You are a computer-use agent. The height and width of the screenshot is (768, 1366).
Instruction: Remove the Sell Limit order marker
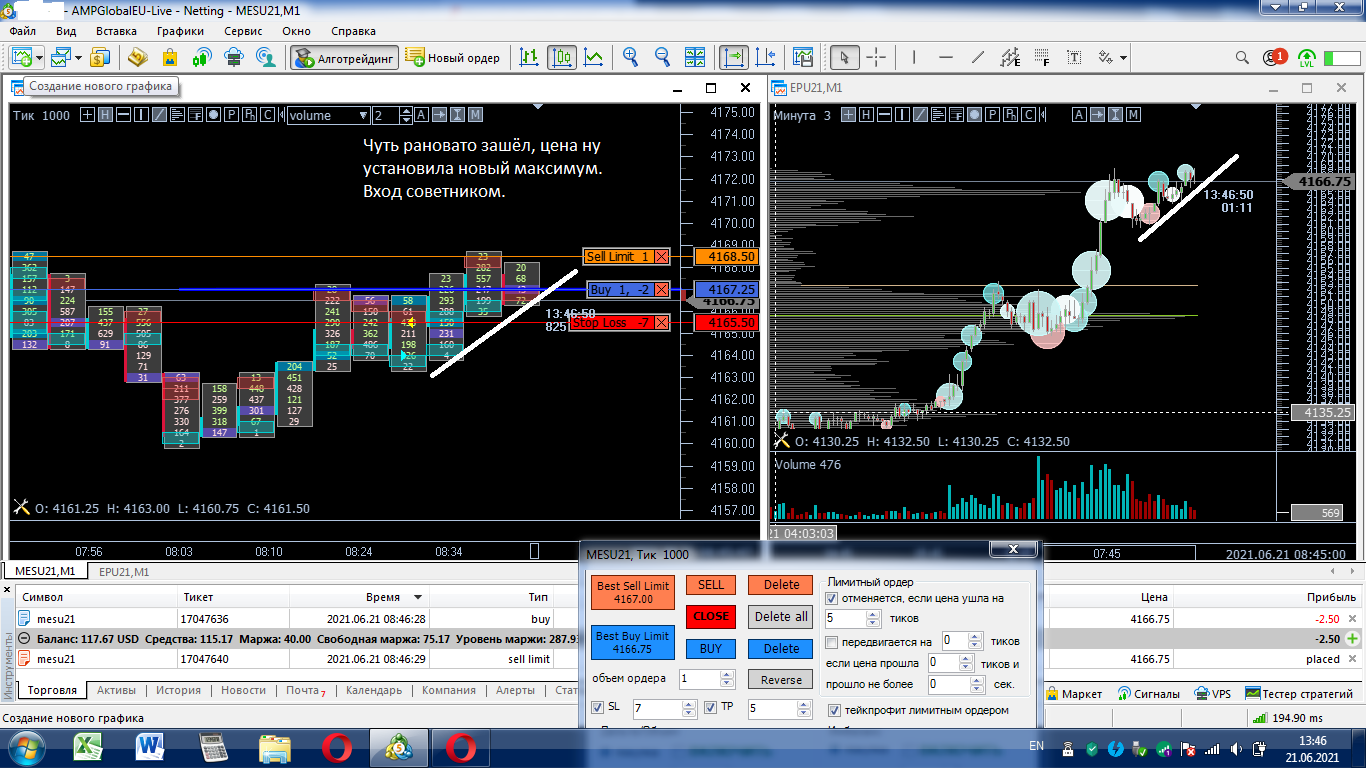point(662,257)
